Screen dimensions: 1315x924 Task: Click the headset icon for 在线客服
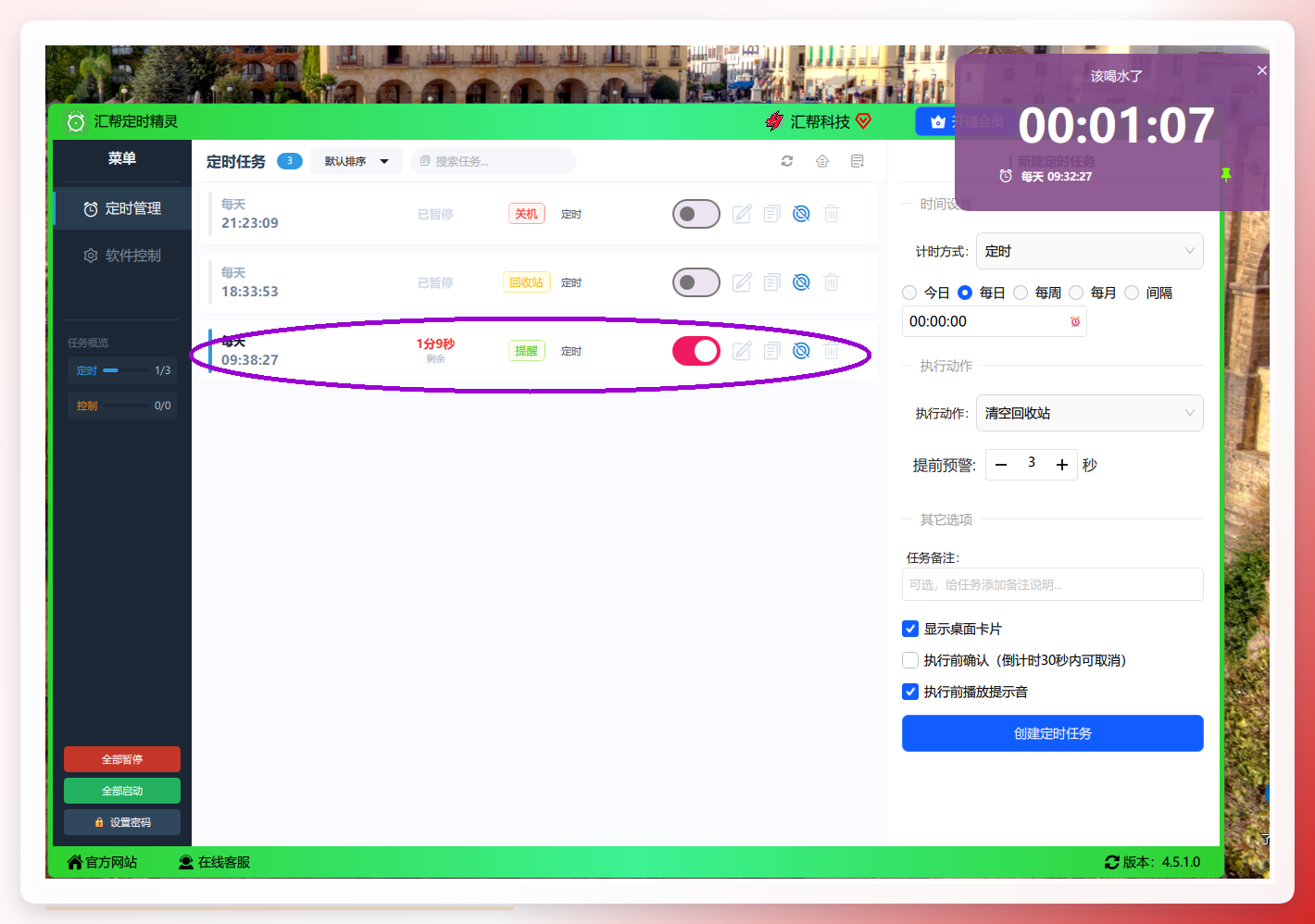coord(186,862)
